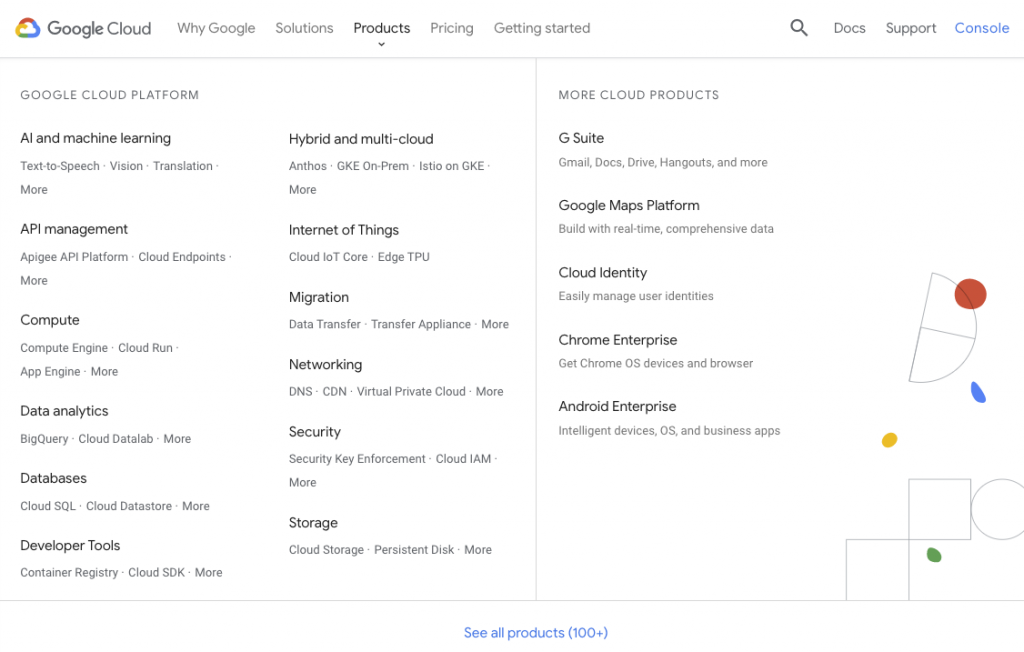
Task: Open Edge TPU link
Action: click(404, 257)
